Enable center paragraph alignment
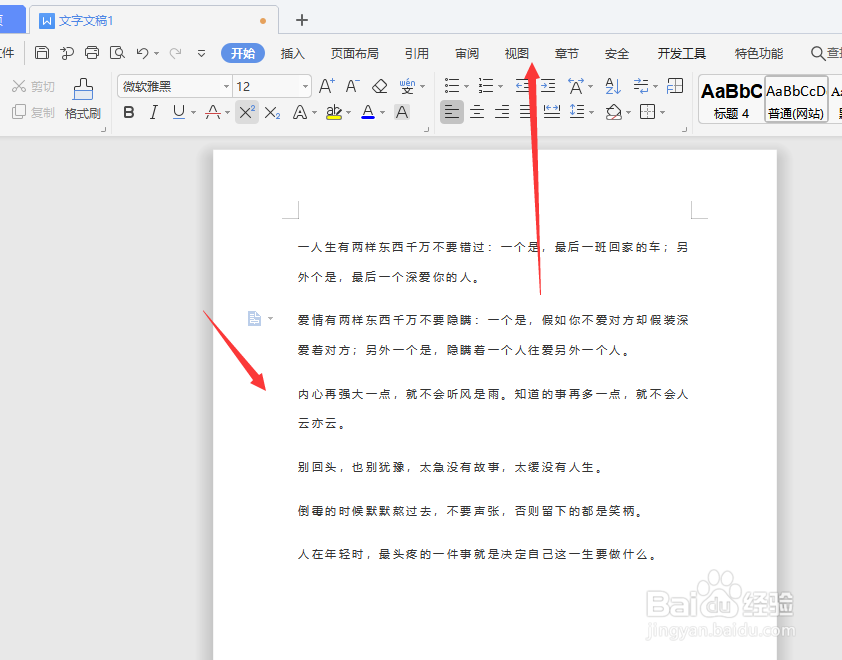 [x=477, y=112]
